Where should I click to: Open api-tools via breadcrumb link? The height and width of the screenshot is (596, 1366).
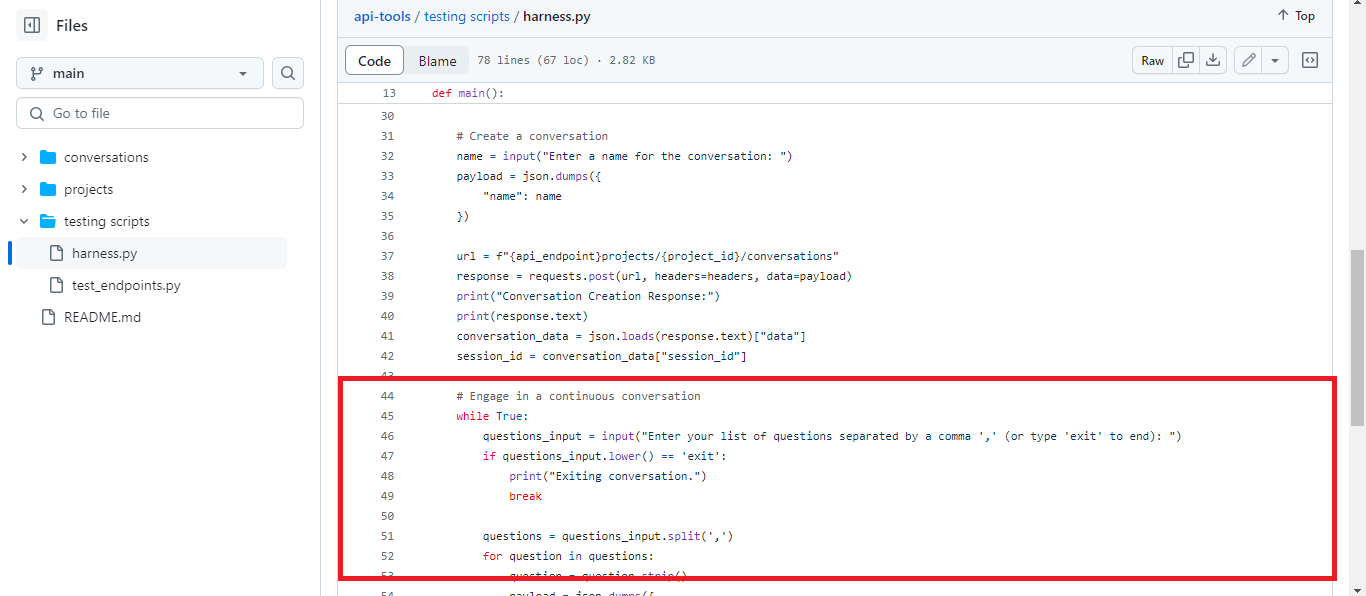coord(382,16)
